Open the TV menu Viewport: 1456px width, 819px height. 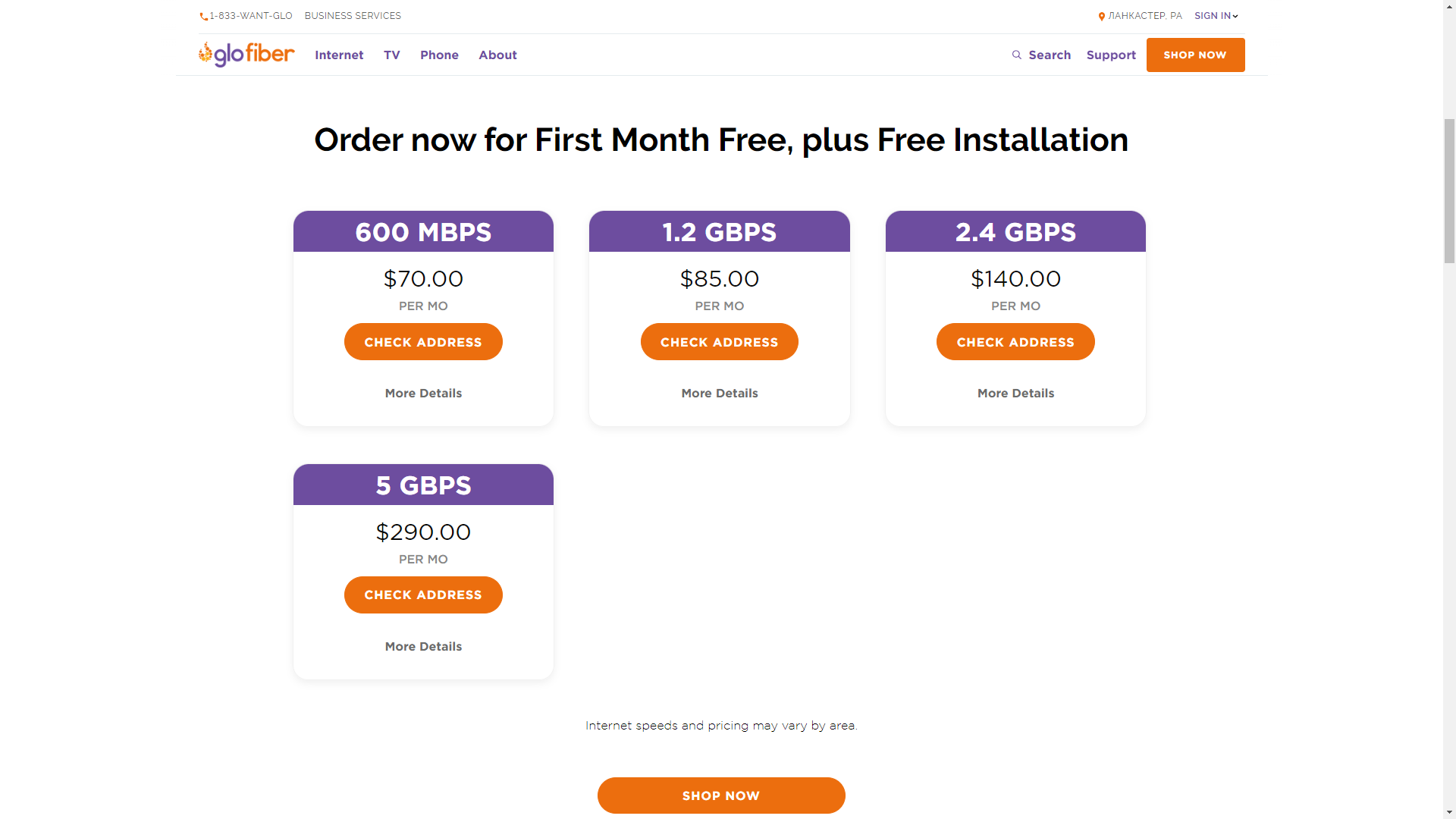[x=391, y=55]
